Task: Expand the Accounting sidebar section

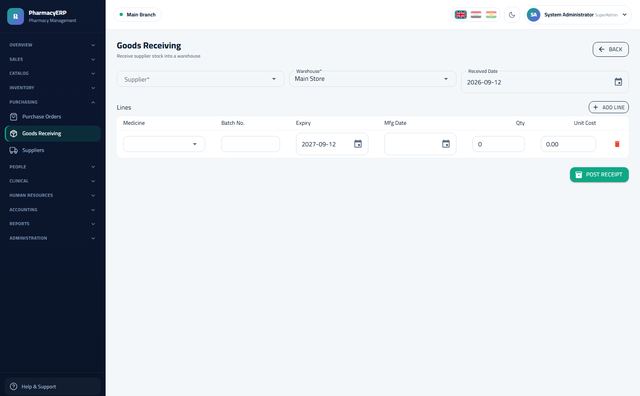Action: (52, 210)
